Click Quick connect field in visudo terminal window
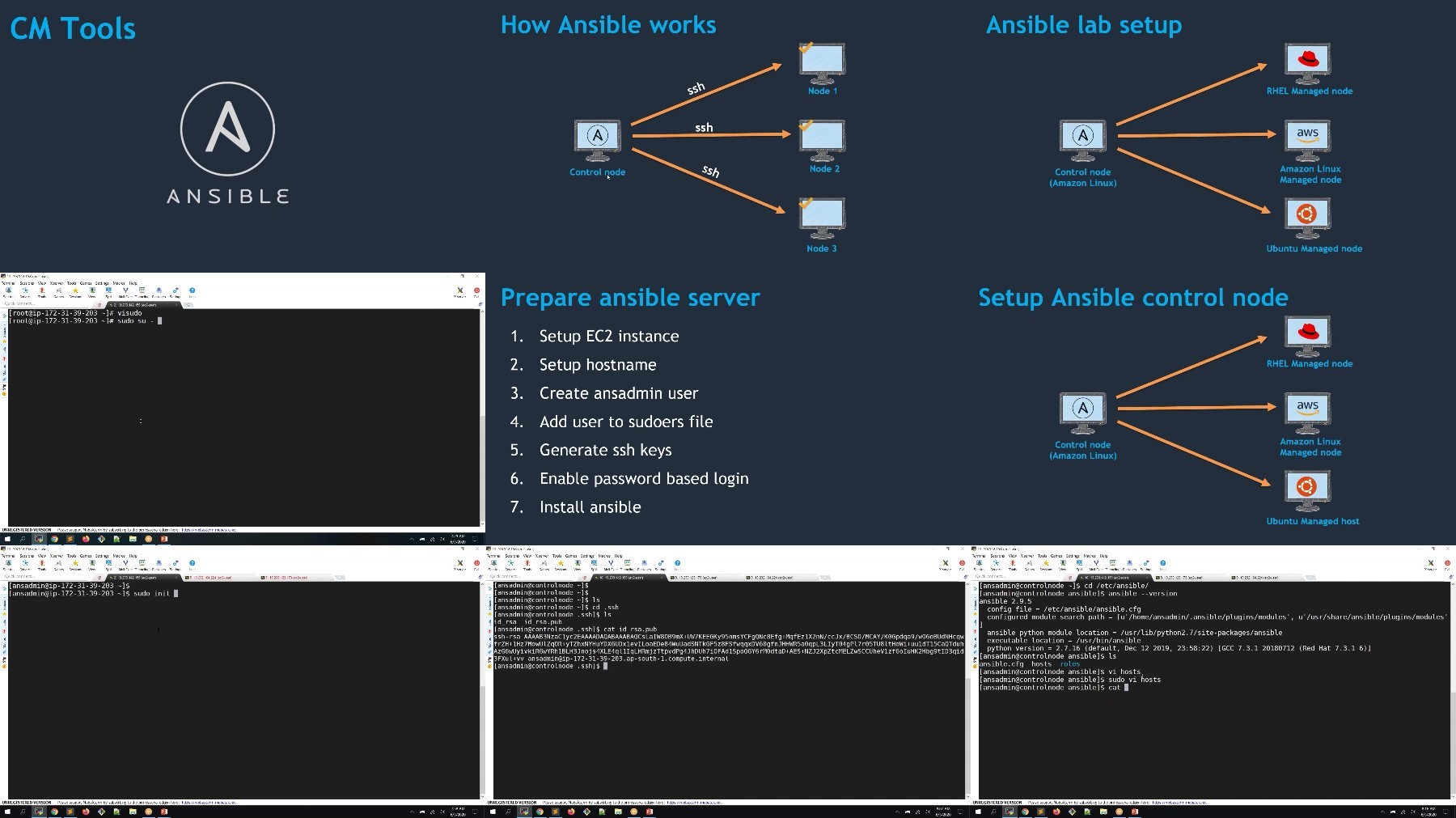The image size is (1456, 818). 44,303
